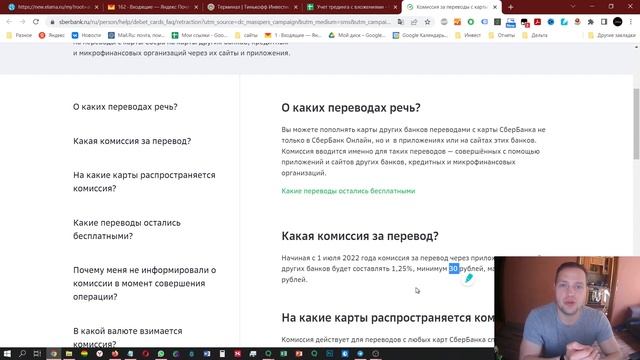
Task: Jump to О каких переводах речь? in sidebar
Action: pos(125,107)
